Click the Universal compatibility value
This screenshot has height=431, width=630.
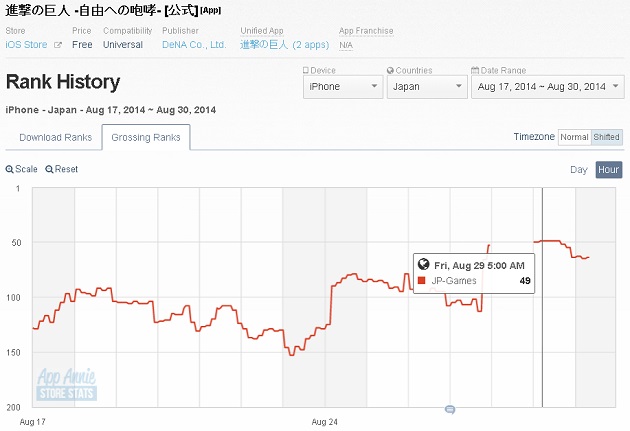pos(123,45)
